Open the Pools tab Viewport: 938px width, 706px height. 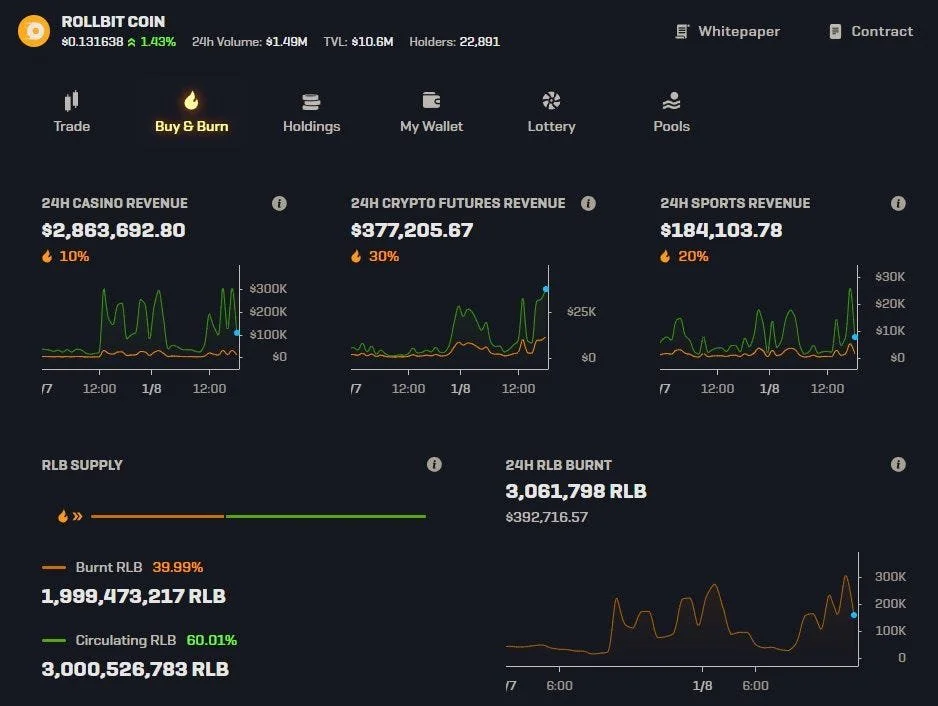(x=671, y=112)
